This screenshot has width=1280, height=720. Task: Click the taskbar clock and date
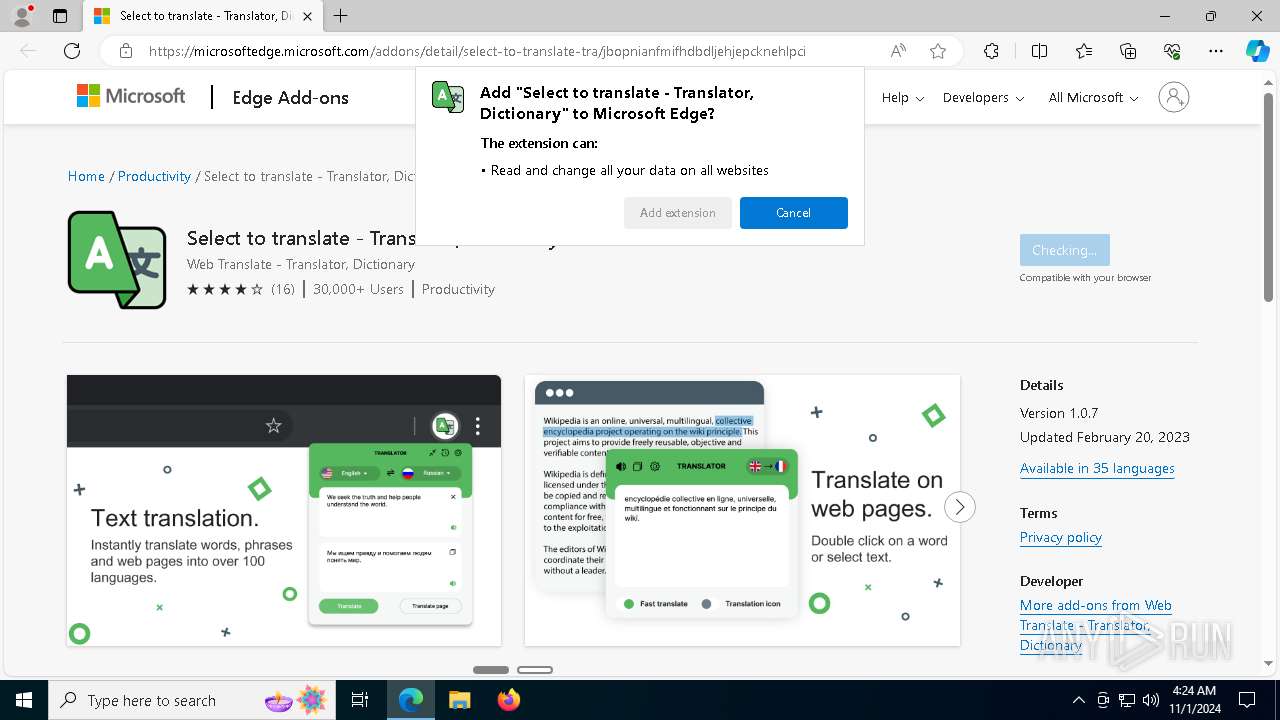click(x=1193, y=700)
